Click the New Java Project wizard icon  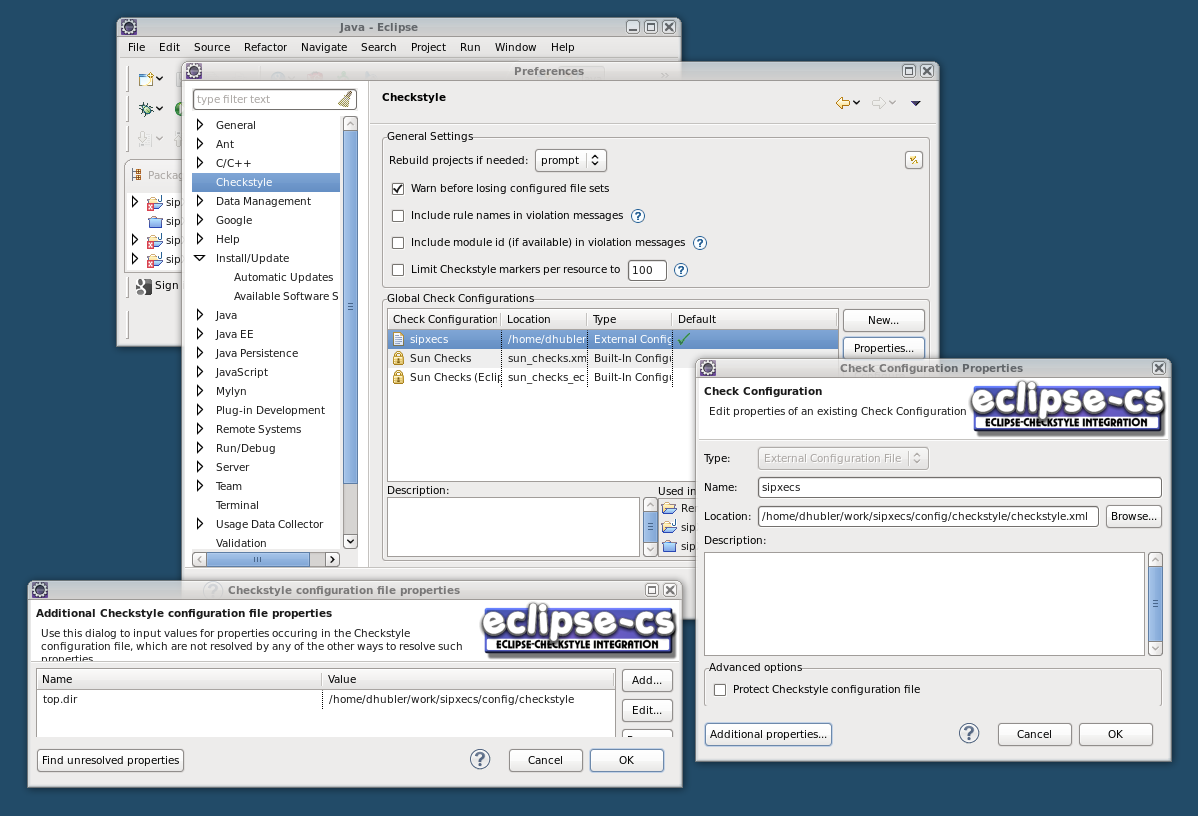coord(144,78)
